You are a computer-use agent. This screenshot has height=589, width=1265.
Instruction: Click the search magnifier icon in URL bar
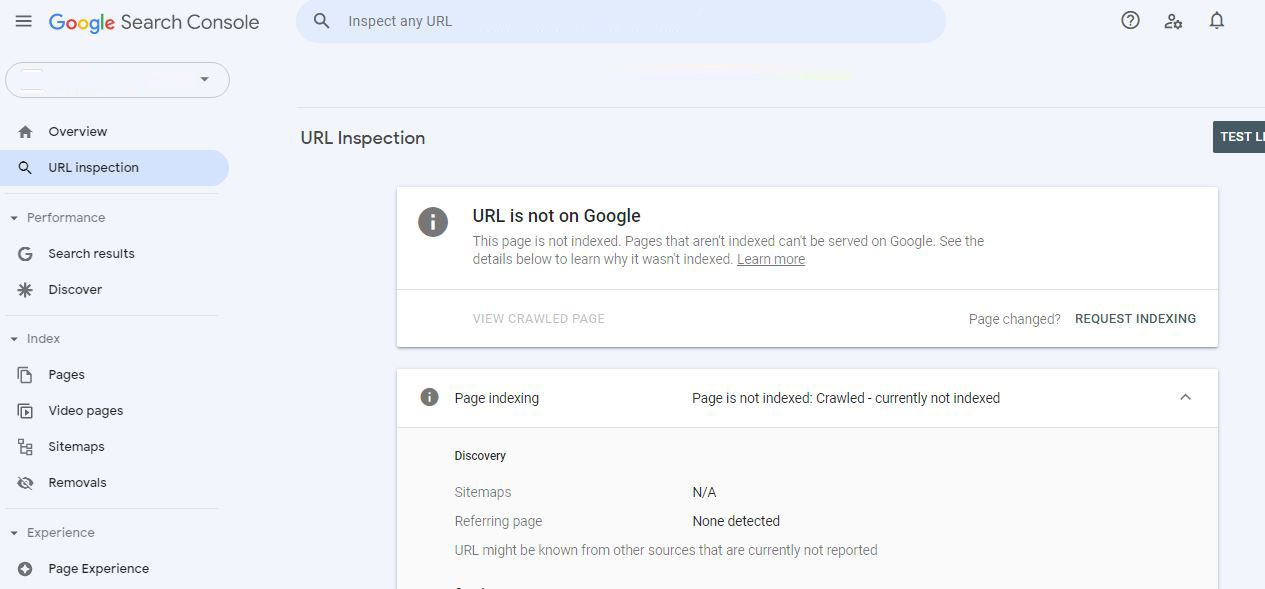[x=322, y=21]
